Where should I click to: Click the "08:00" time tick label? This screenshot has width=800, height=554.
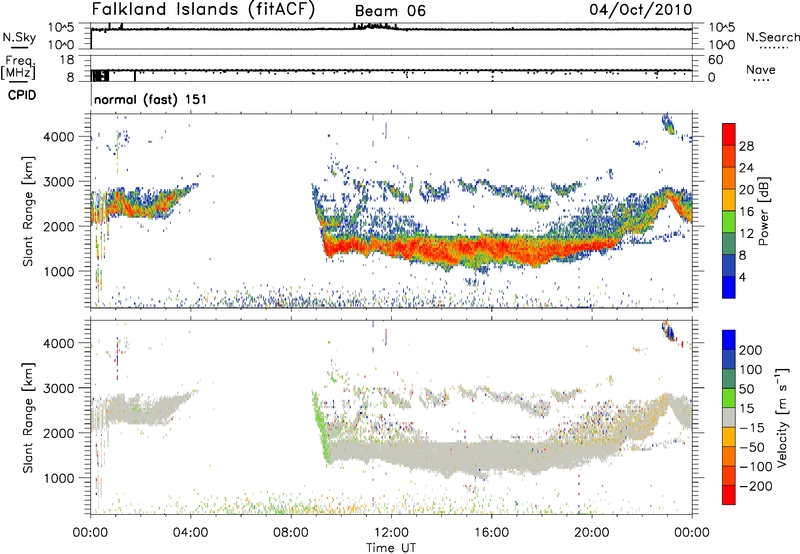[291, 532]
